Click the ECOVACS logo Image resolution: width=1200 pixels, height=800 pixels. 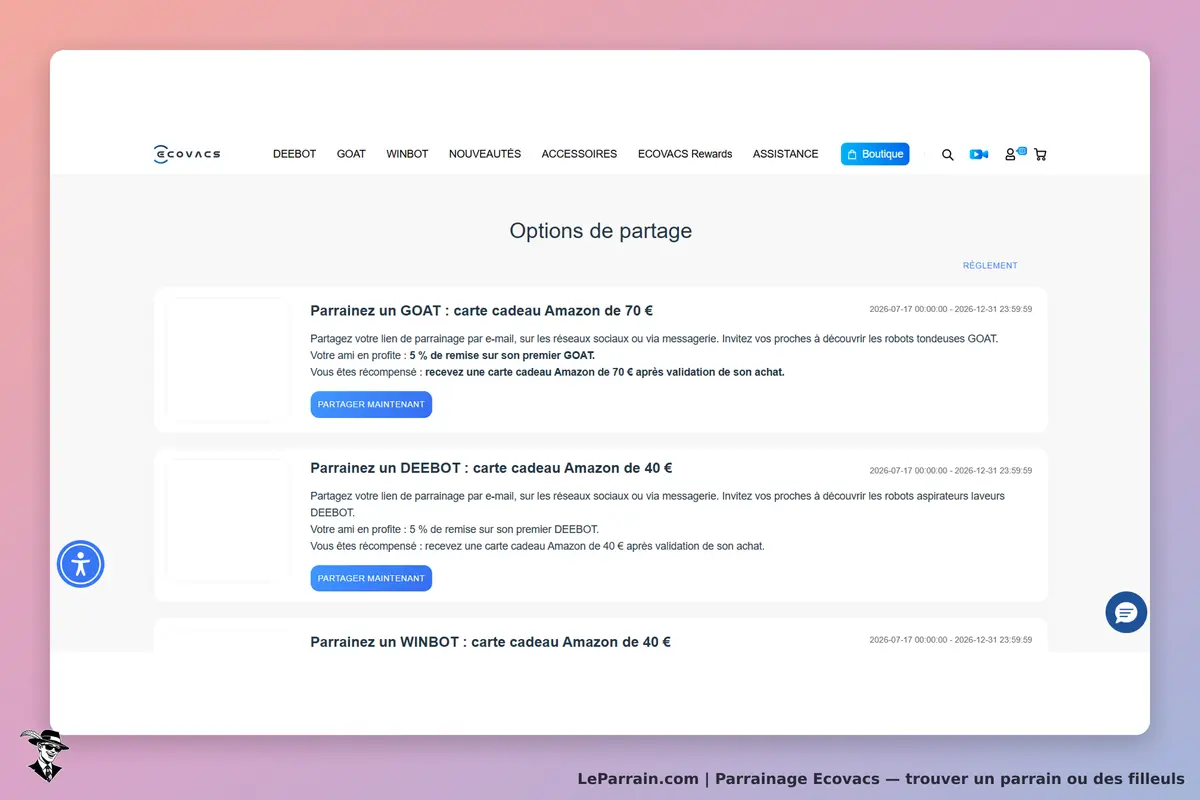pyautogui.click(x=187, y=154)
